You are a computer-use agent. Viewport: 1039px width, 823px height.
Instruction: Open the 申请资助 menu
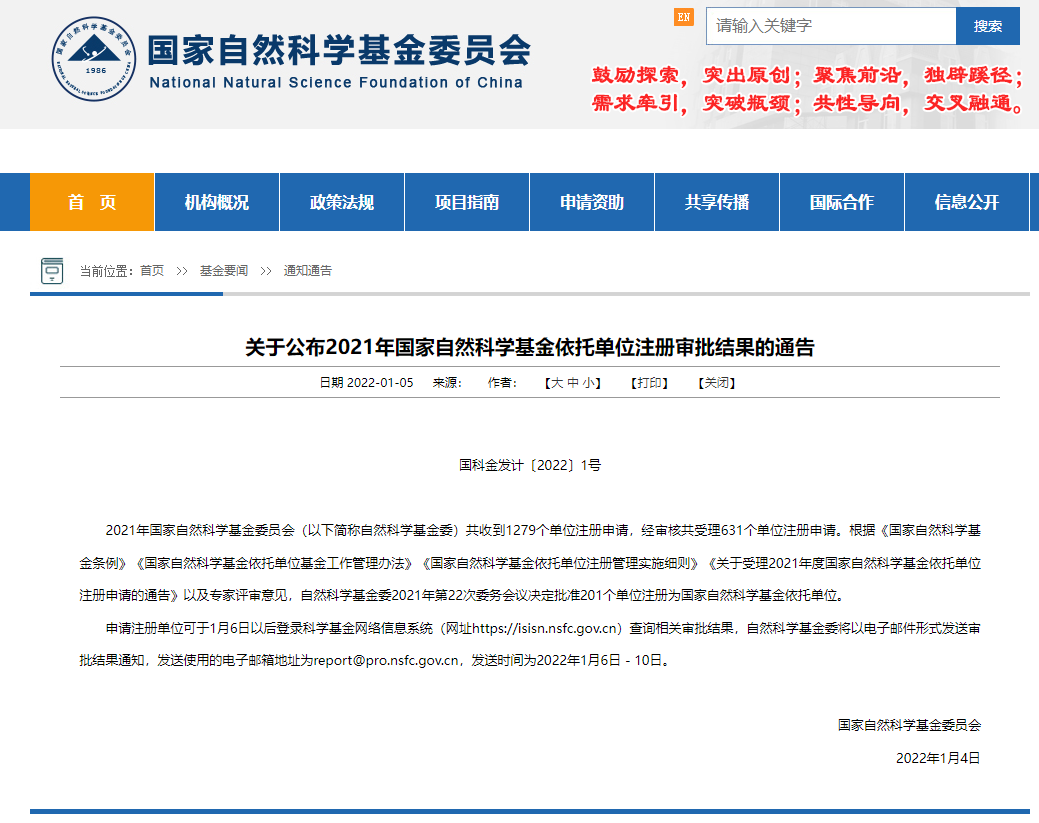pos(592,202)
